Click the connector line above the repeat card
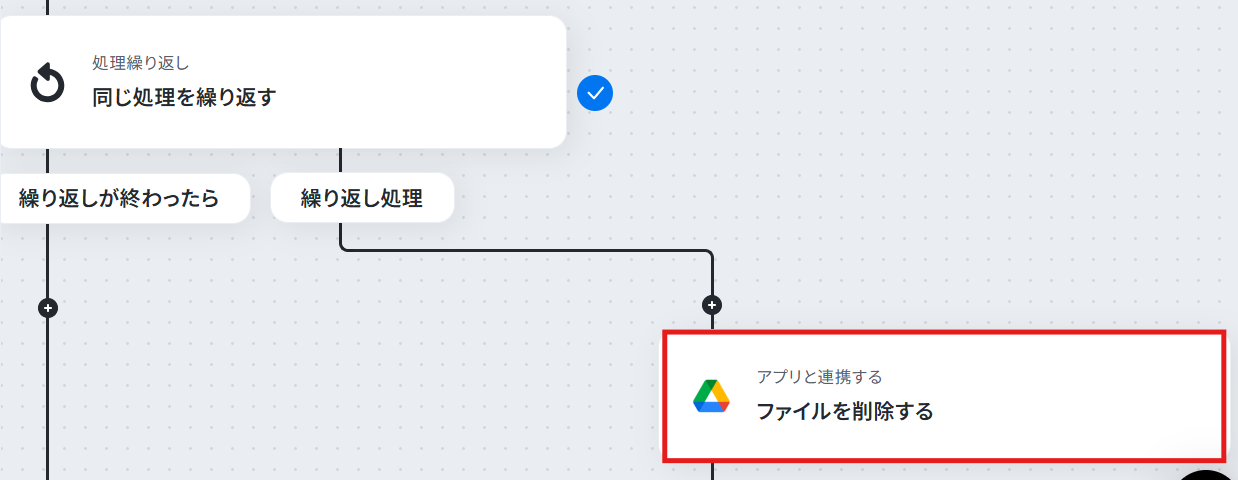The width and height of the screenshot is (1238, 480). point(48,7)
